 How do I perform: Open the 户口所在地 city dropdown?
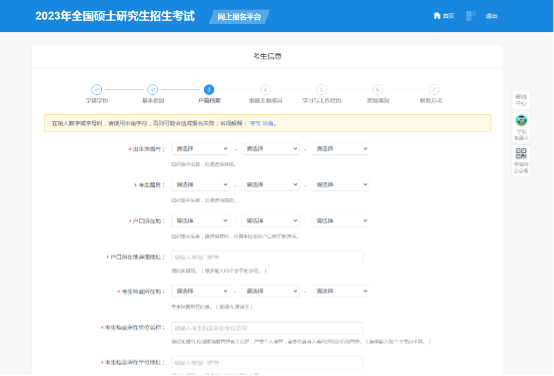tap(270, 221)
